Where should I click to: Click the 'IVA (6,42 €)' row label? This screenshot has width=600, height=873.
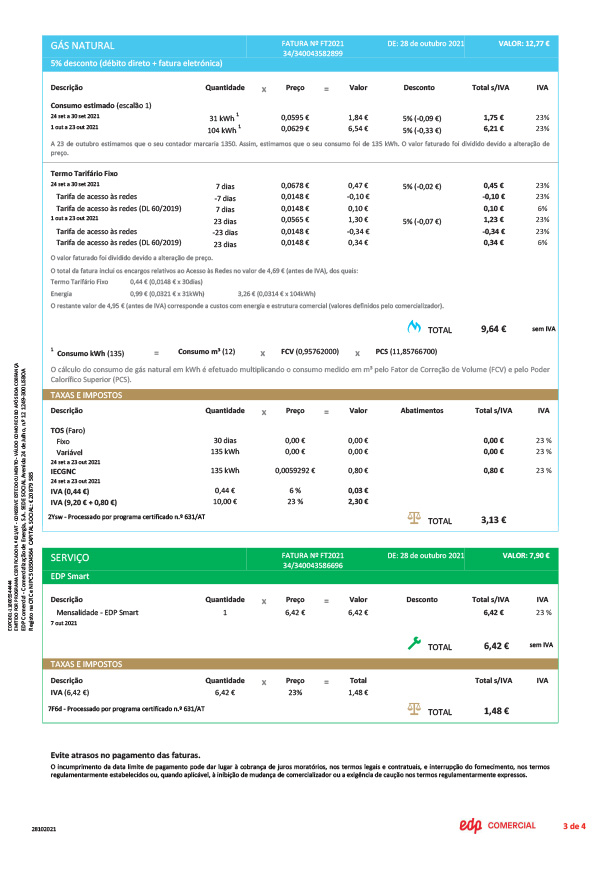click(70, 693)
